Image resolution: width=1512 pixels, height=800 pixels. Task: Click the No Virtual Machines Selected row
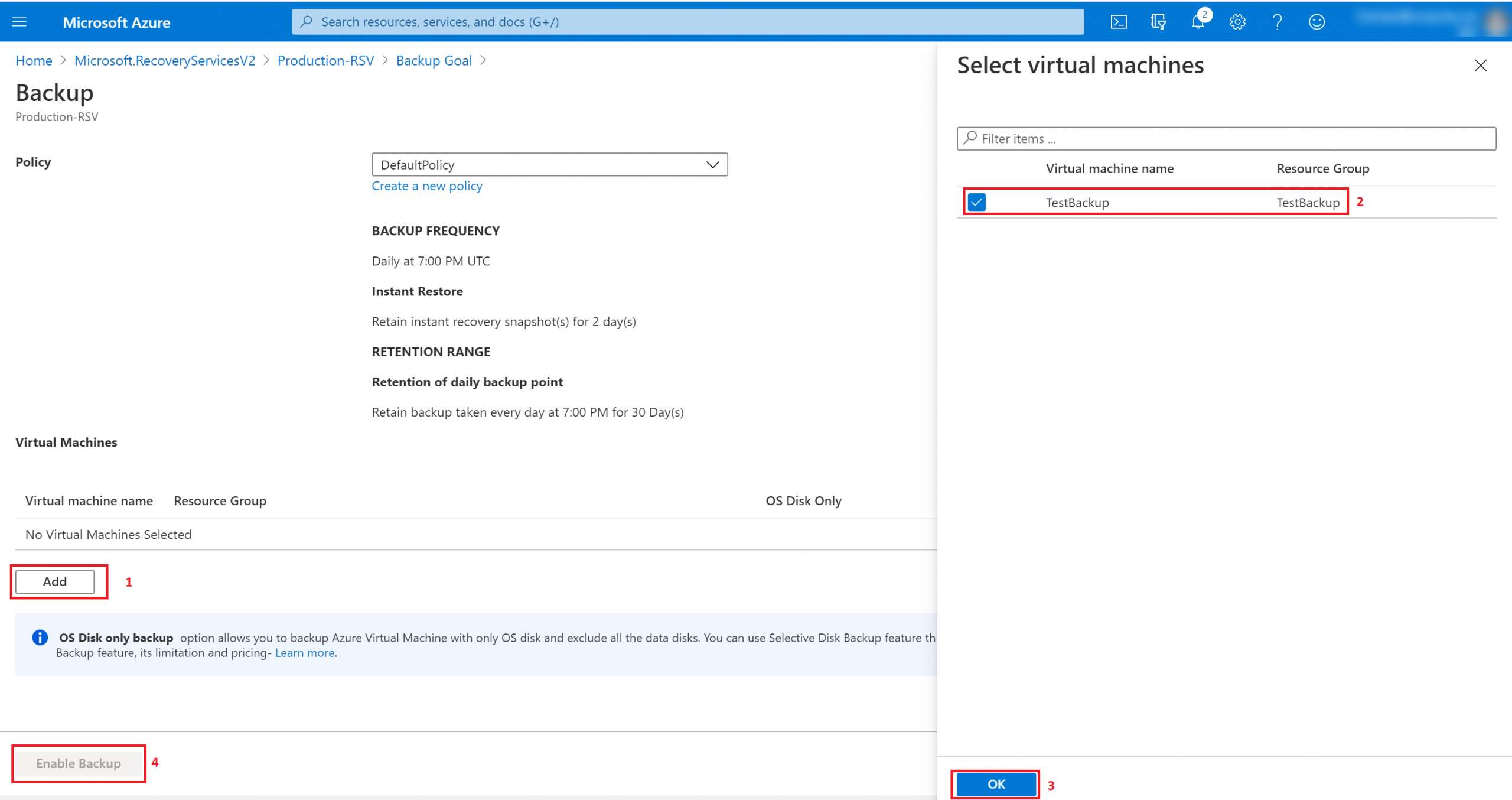pyautogui.click(x=475, y=534)
